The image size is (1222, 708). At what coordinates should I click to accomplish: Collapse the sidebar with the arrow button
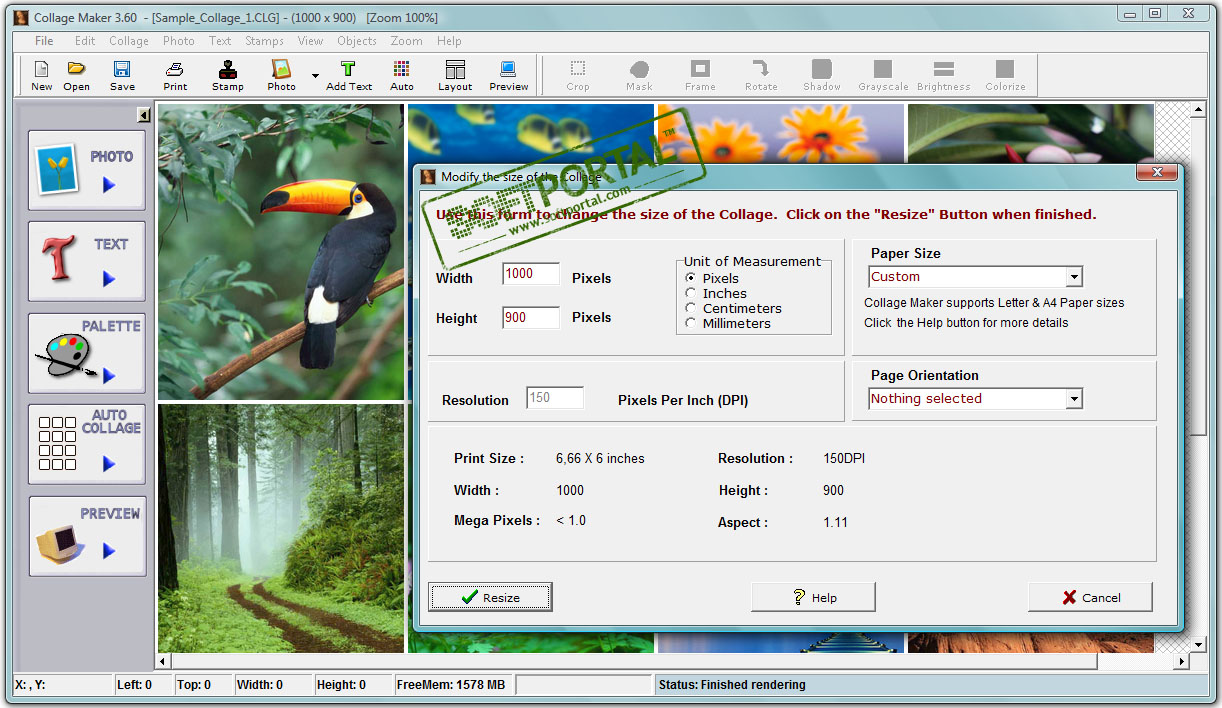(x=144, y=115)
